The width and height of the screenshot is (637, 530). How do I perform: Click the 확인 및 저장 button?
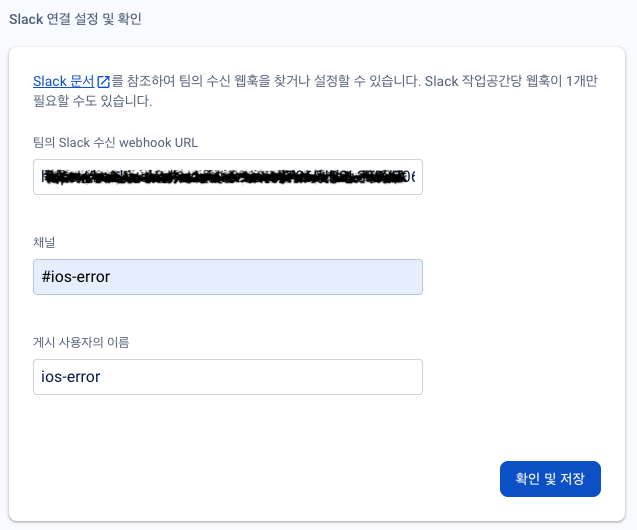[x=550, y=479]
